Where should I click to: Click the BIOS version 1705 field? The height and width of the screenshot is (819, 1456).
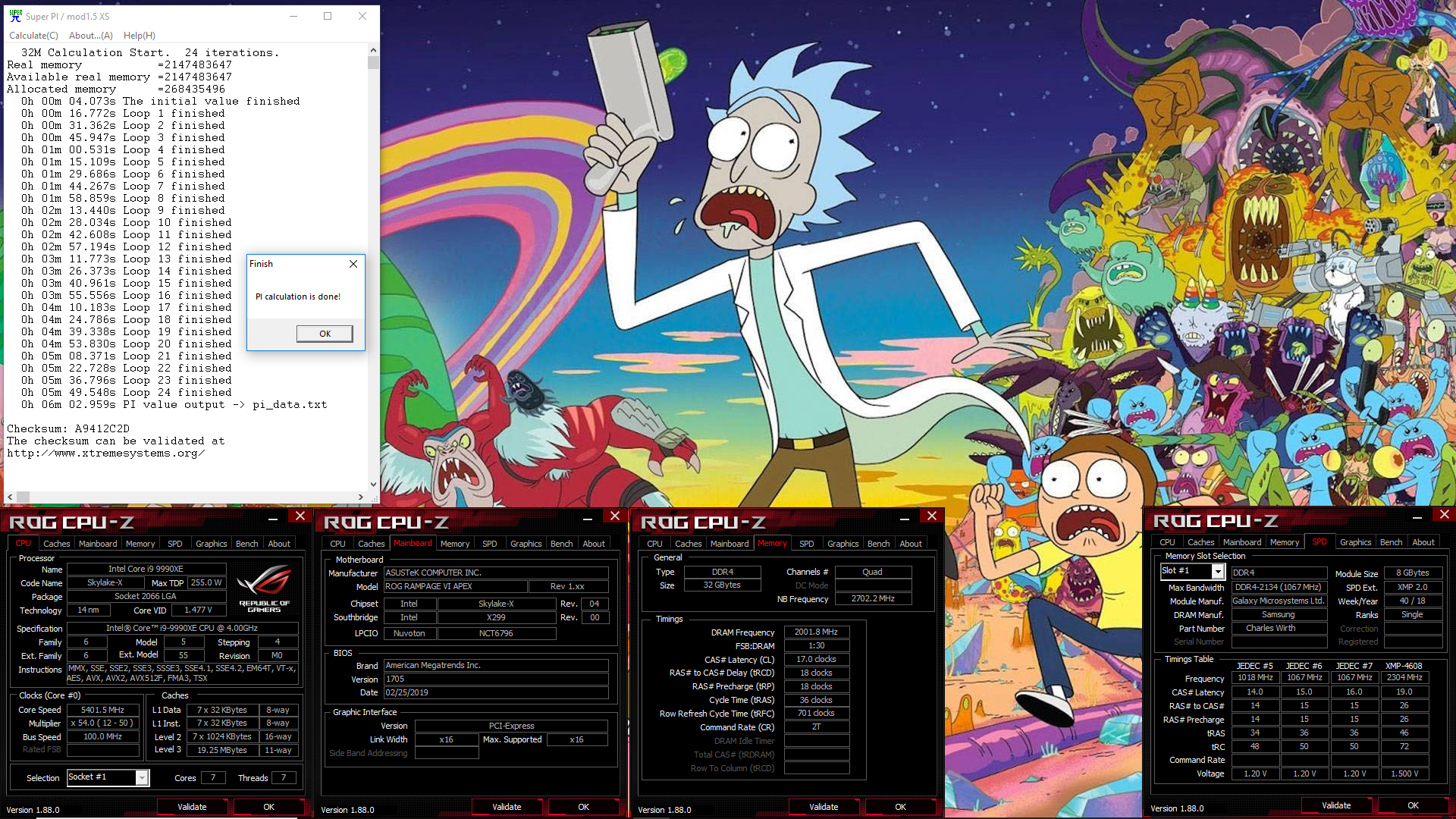point(496,679)
